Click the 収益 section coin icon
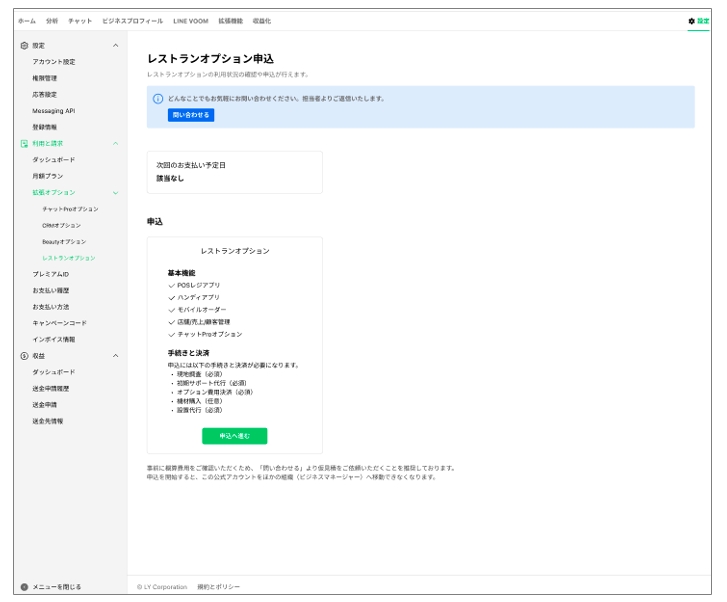 pyautogui.click(x=25, y=356)
